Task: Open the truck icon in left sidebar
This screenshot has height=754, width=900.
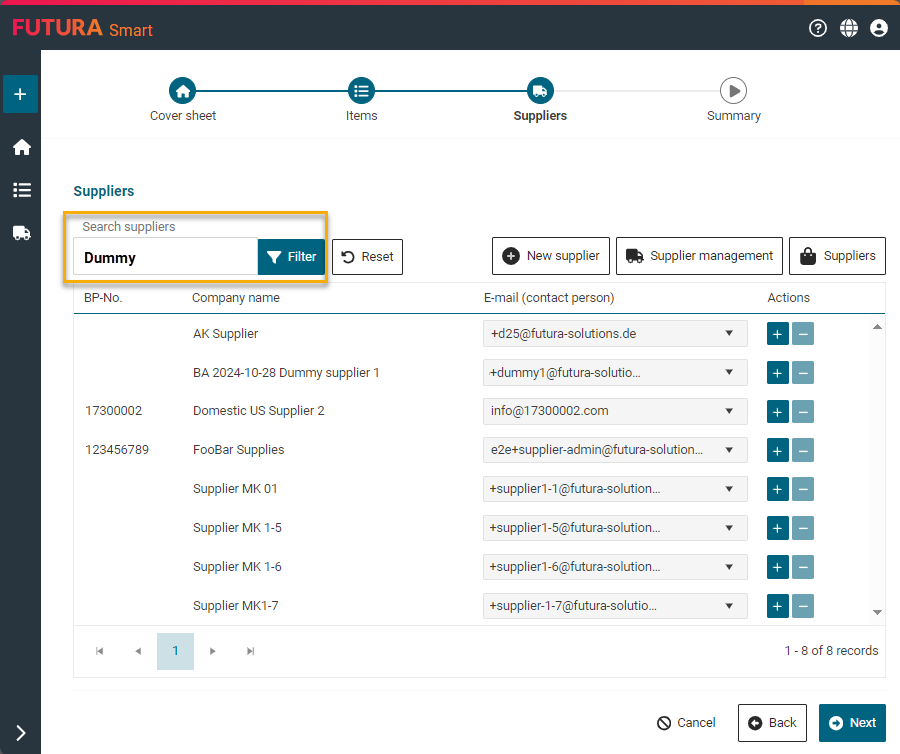Action: tap(21, 233)
